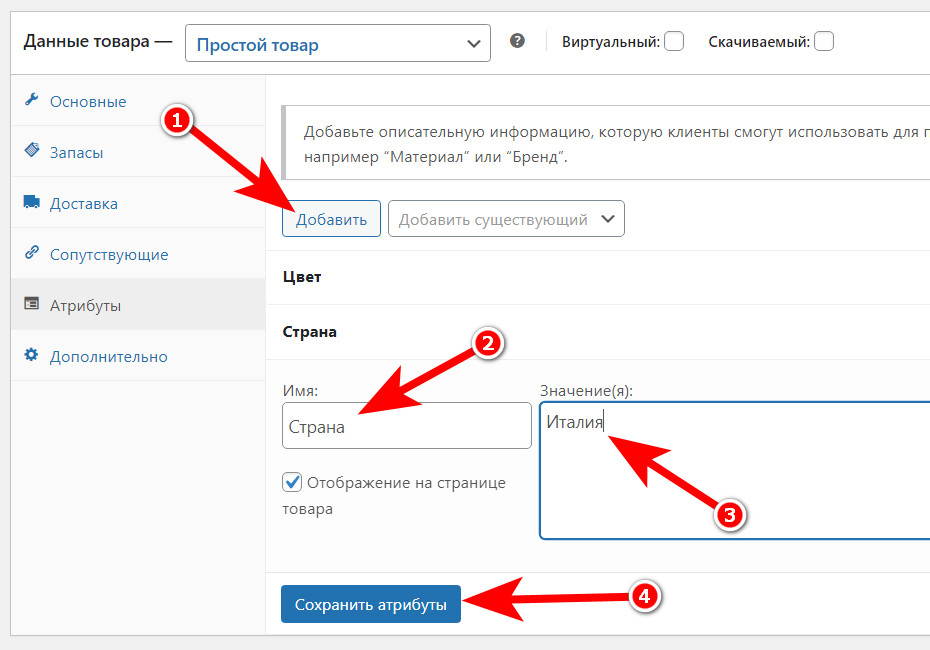Image resolution: width=930 pixels, height=650 pixels.
Task: Click the gear icon beside Дополнительно
Action: click(31, 355)
